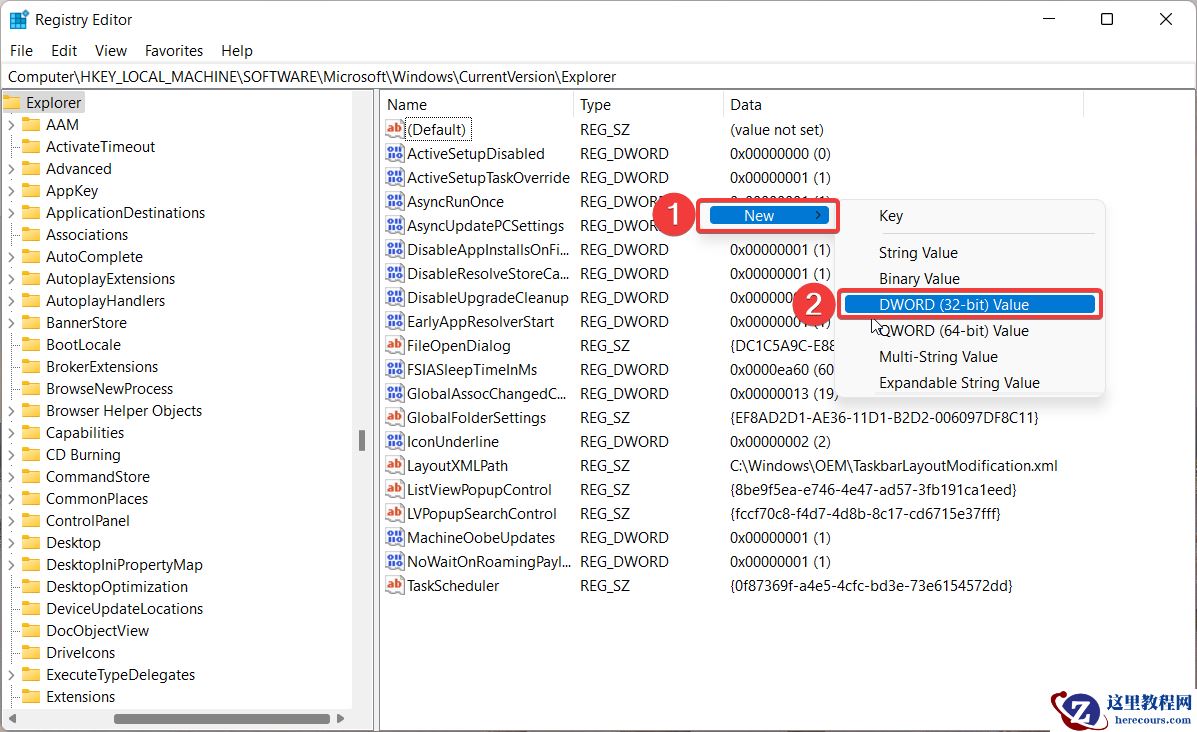Click the registry path in the address bar

tap(300, 76)
